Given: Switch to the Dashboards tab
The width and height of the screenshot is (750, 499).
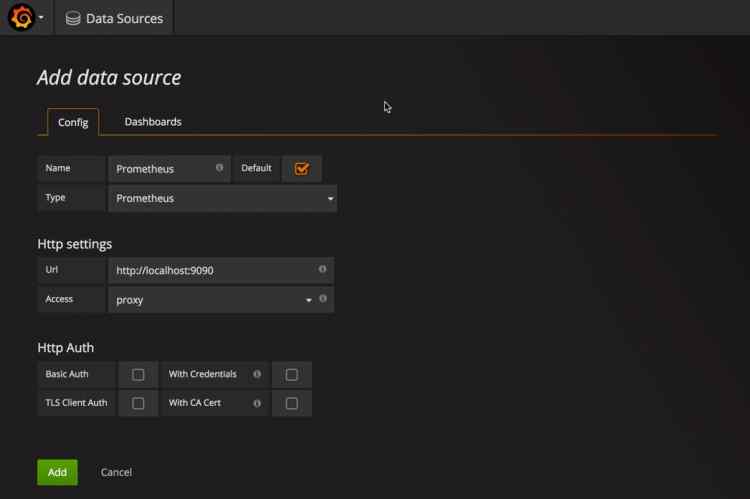Looking at the screenshot, I should point(153,122).
